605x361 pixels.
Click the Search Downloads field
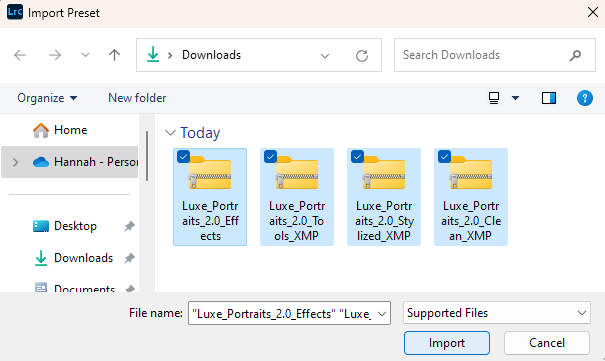click(482, 55)
